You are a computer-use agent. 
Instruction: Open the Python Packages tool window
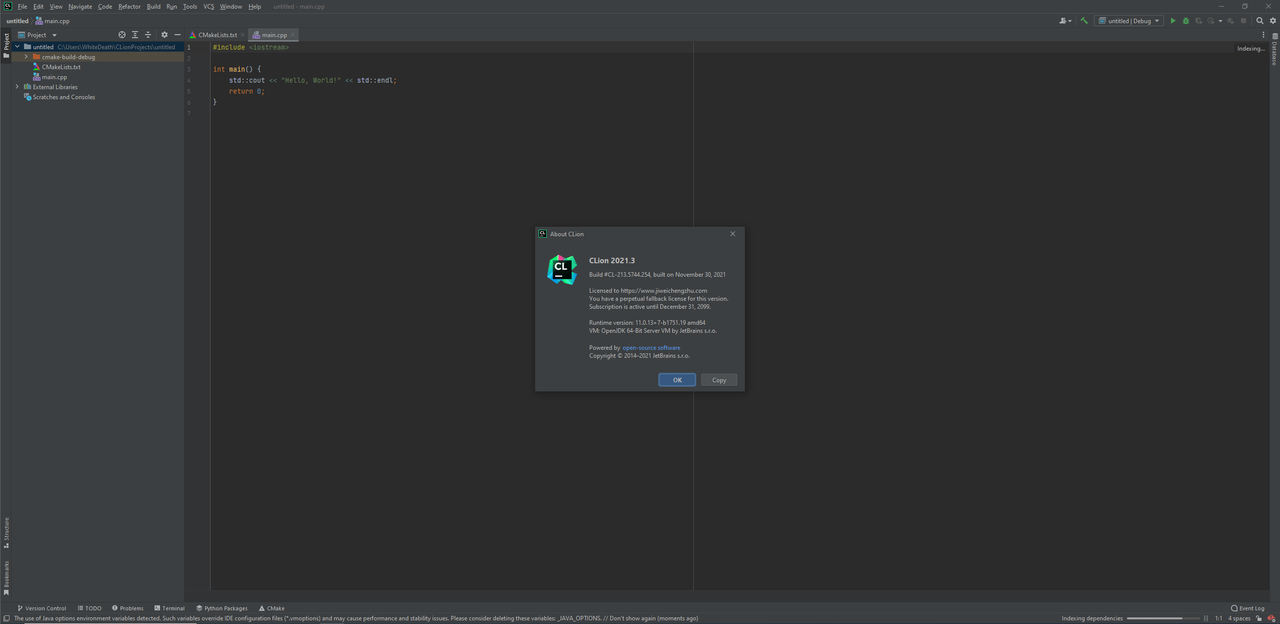tap(221, 608)
